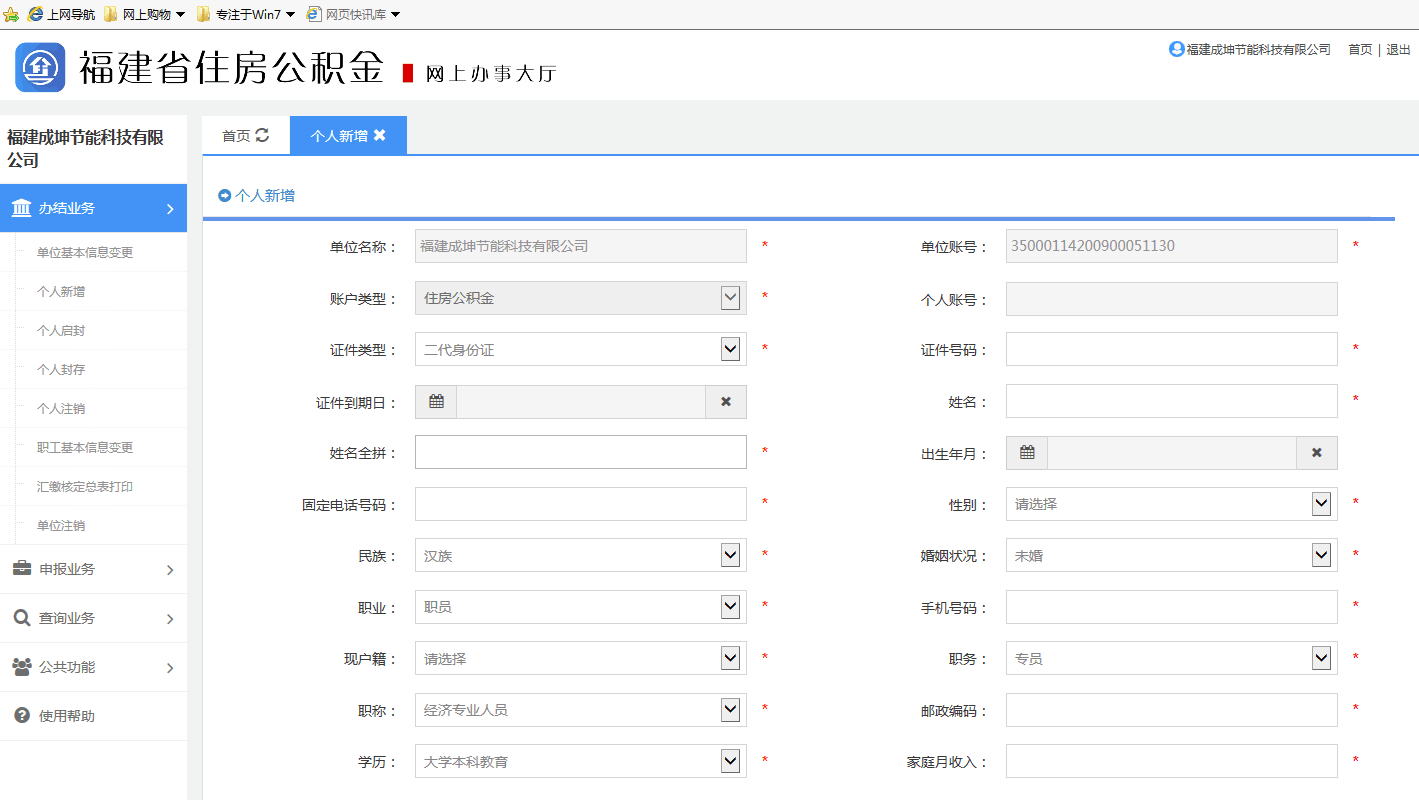Click the 家庭月收入 input field
Screen dimensions: 1419x800
[1171, 761]
